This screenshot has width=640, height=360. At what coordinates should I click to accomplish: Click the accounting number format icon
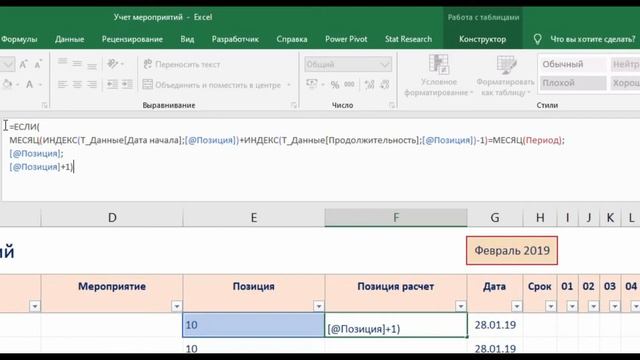pos(312,84)
